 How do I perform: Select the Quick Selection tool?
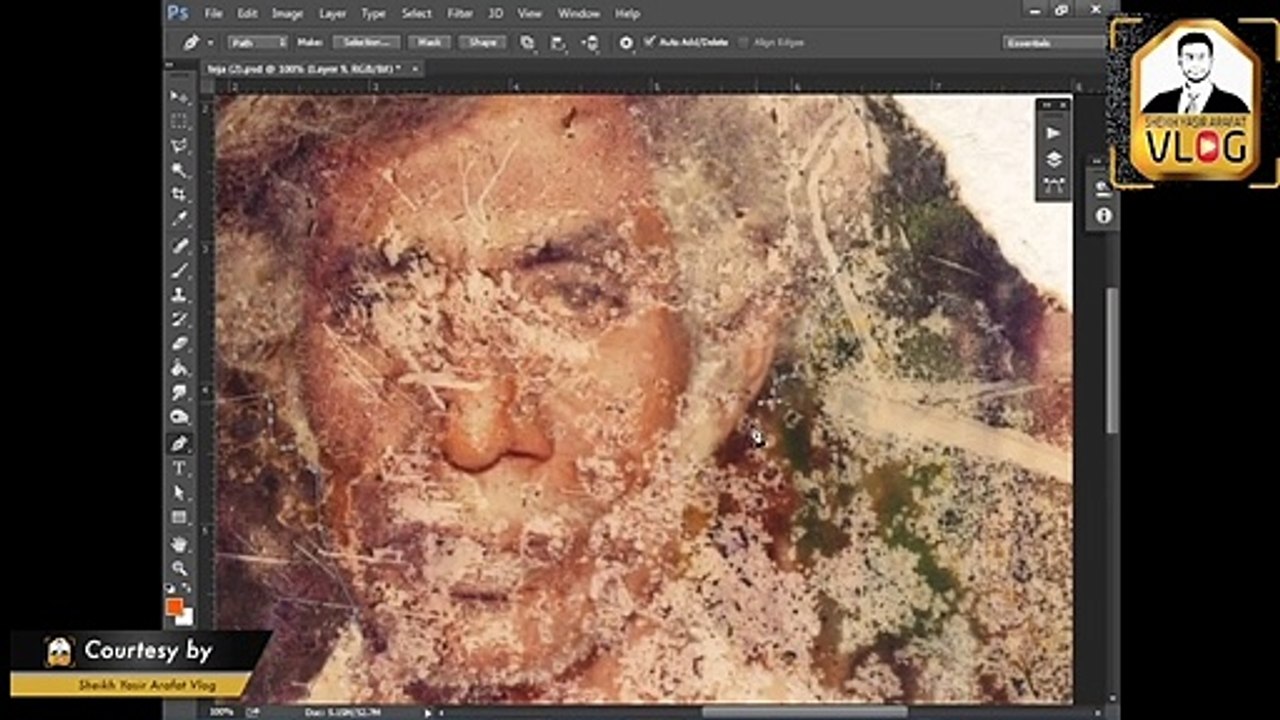(179, 170)
